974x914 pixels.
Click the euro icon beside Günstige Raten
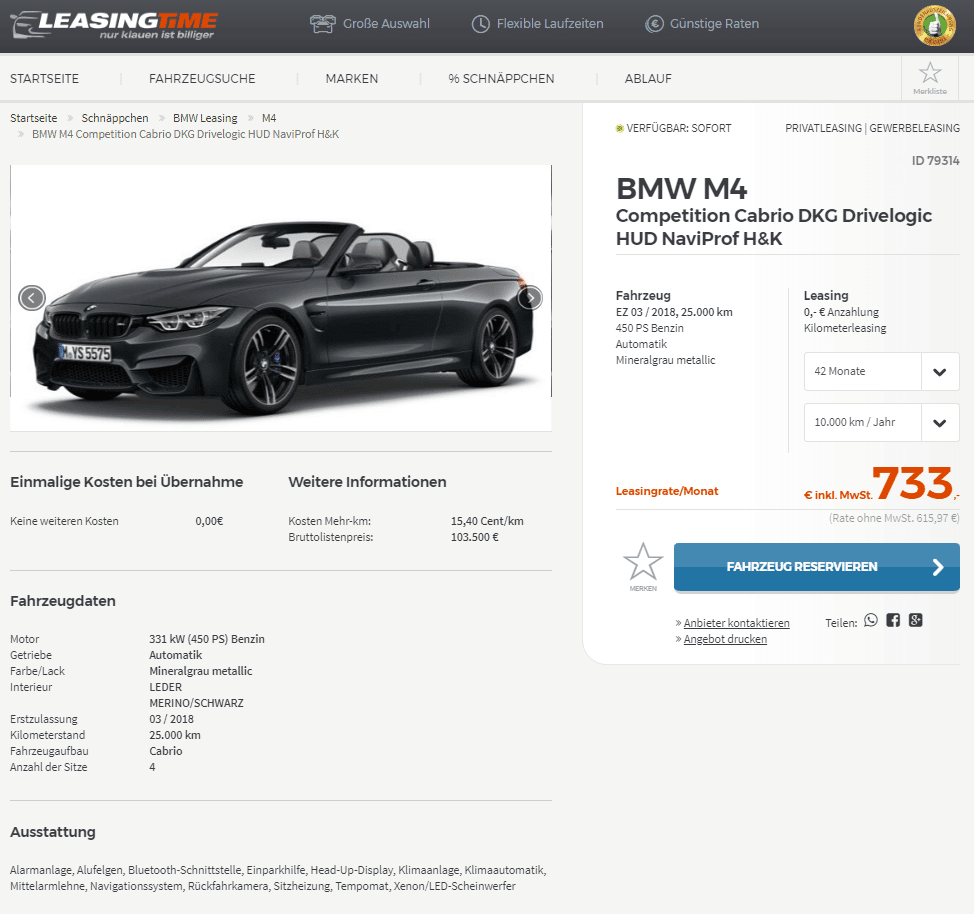pos(654,24)
